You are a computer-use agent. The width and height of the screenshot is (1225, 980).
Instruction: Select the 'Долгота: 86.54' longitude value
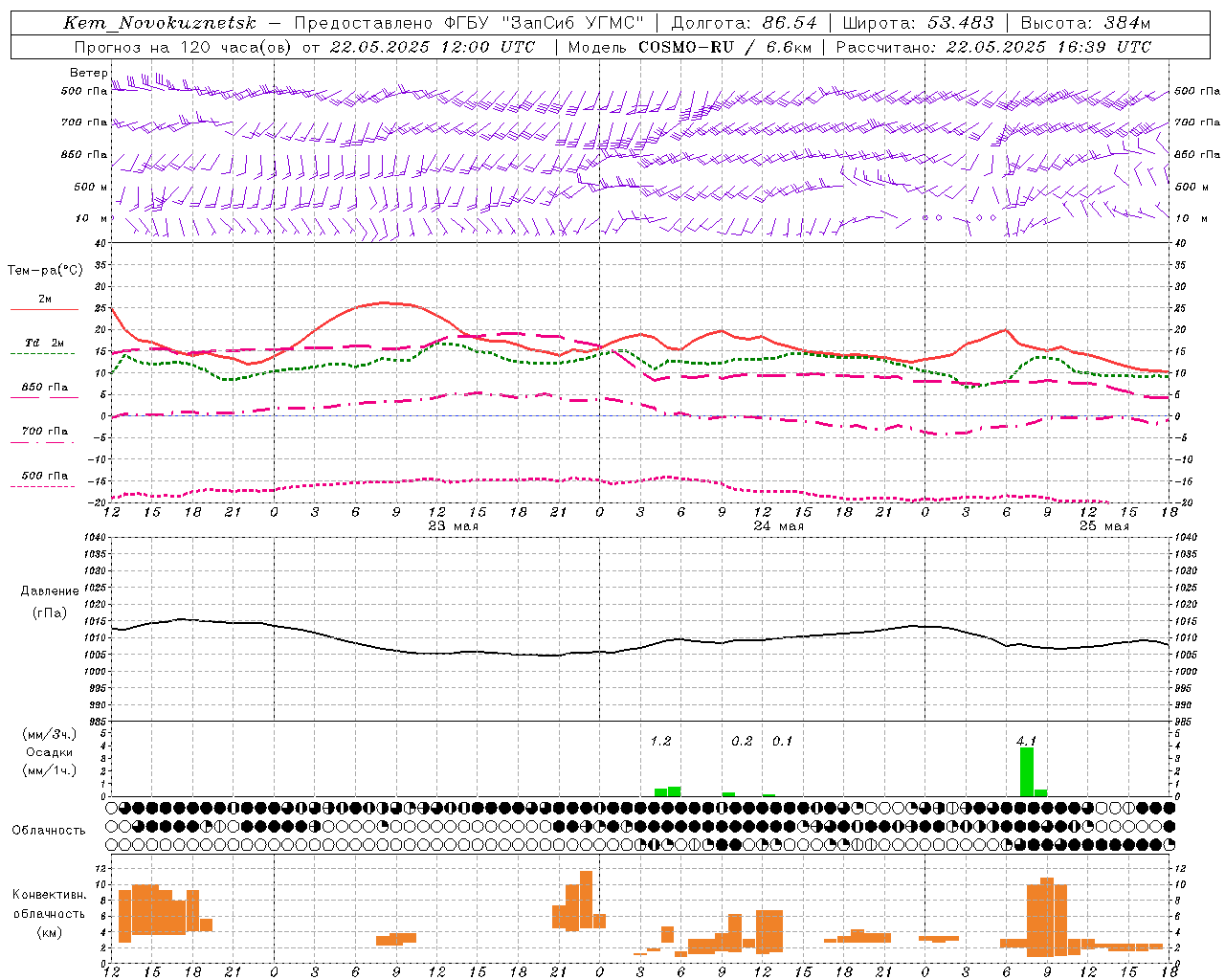click(745, 23)
